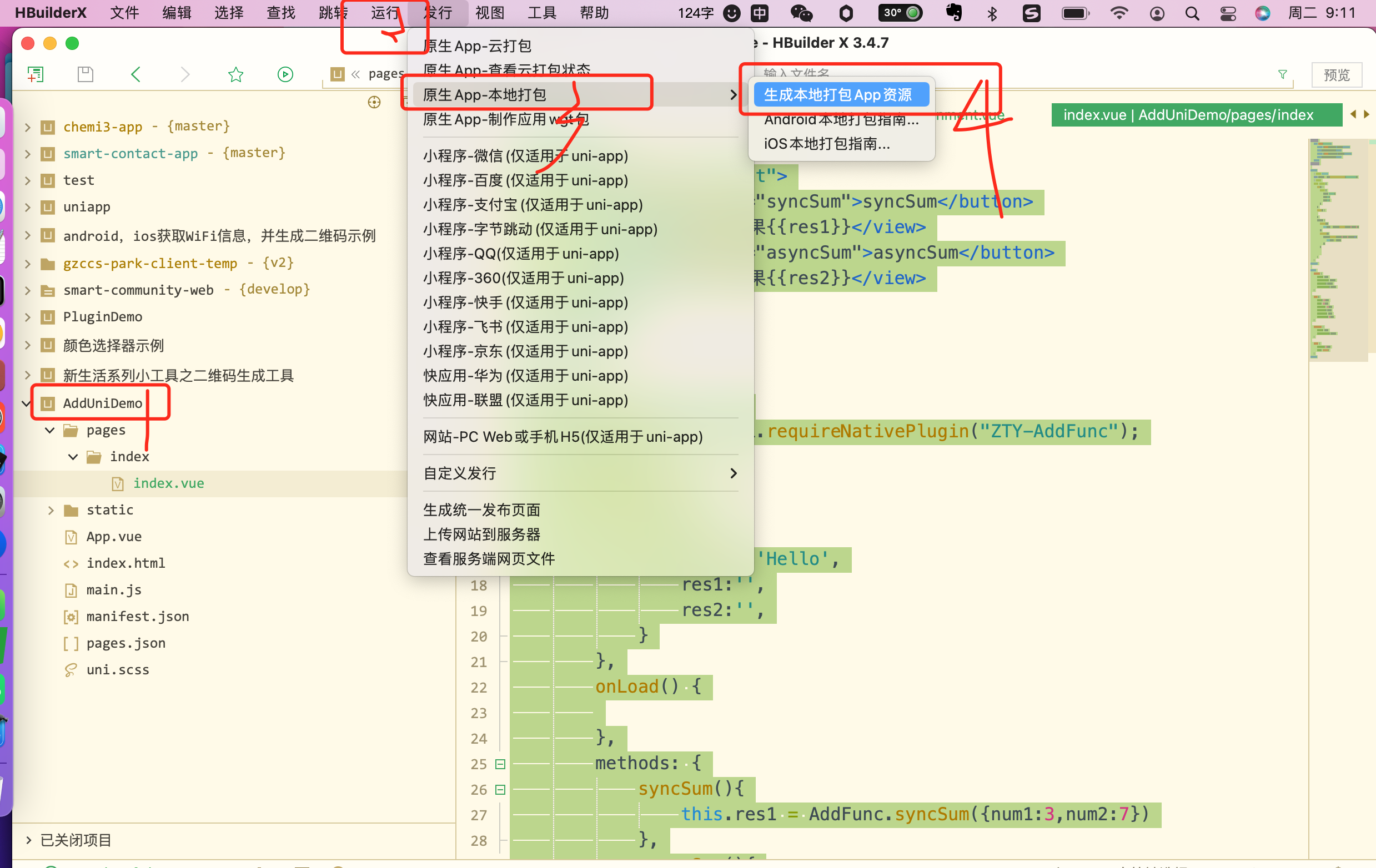This screenshot has width=1376, height=868.
Task: Select 生成本地打包App资源 submenu item
Action: (841, 95)
